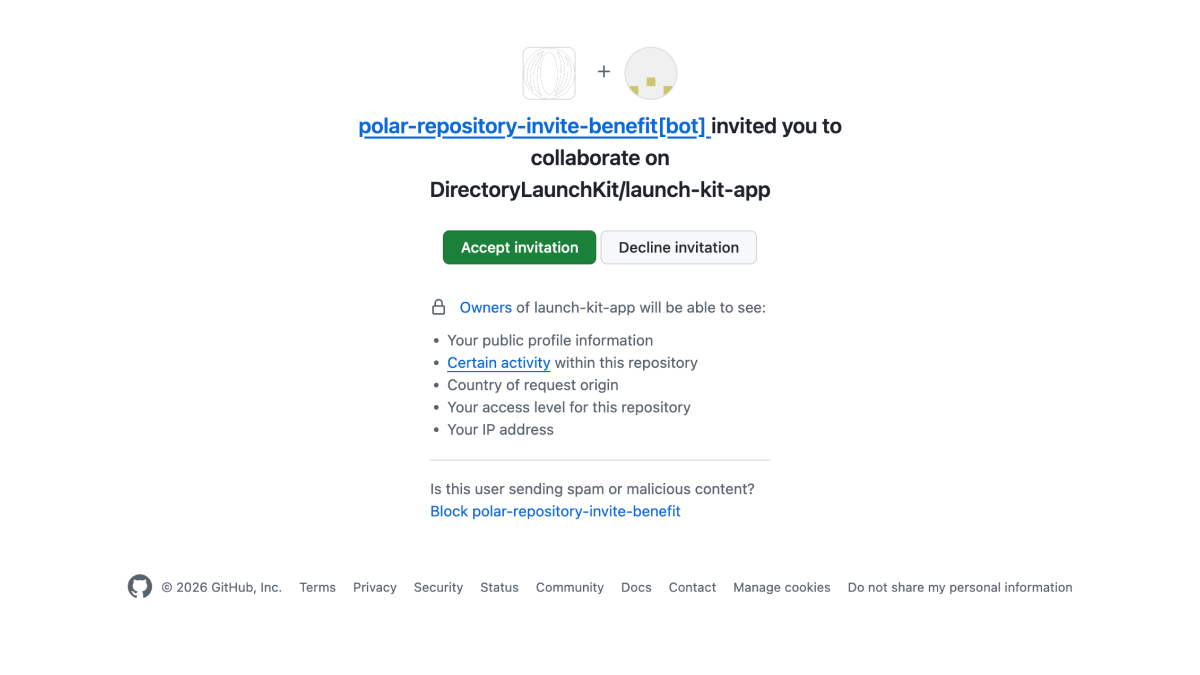
Task: Click the GitHub Octocat logo in footer
Action: [x=140, y=587]
